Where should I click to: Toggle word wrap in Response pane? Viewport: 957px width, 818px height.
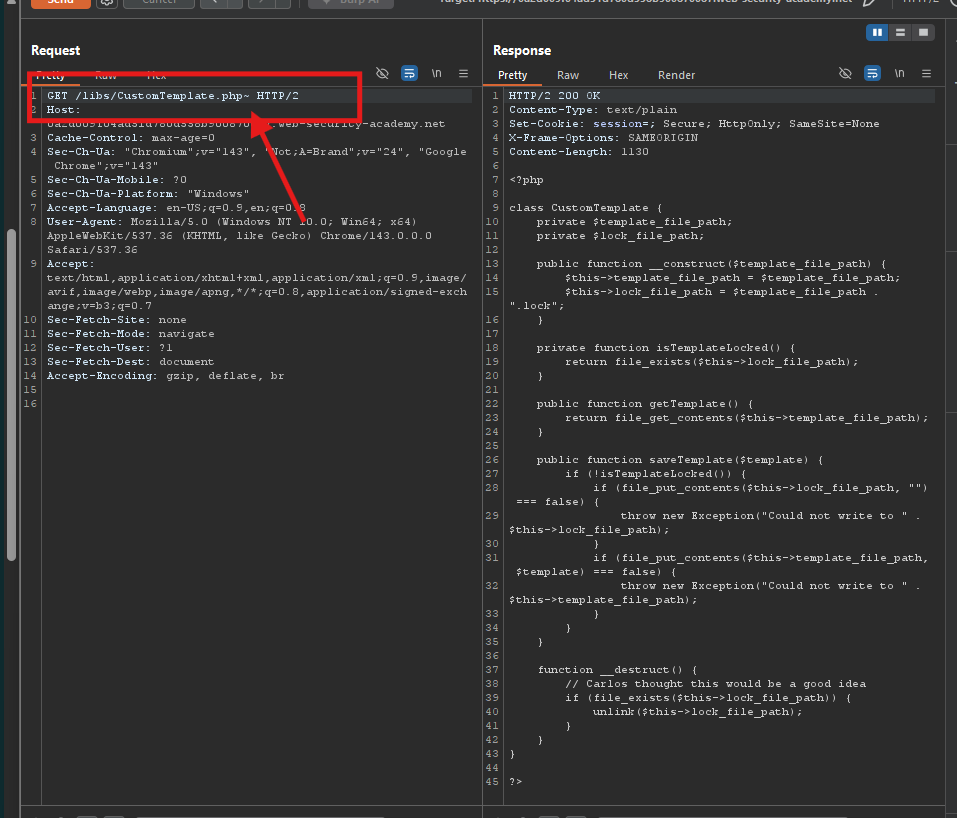tap(872, 73)
